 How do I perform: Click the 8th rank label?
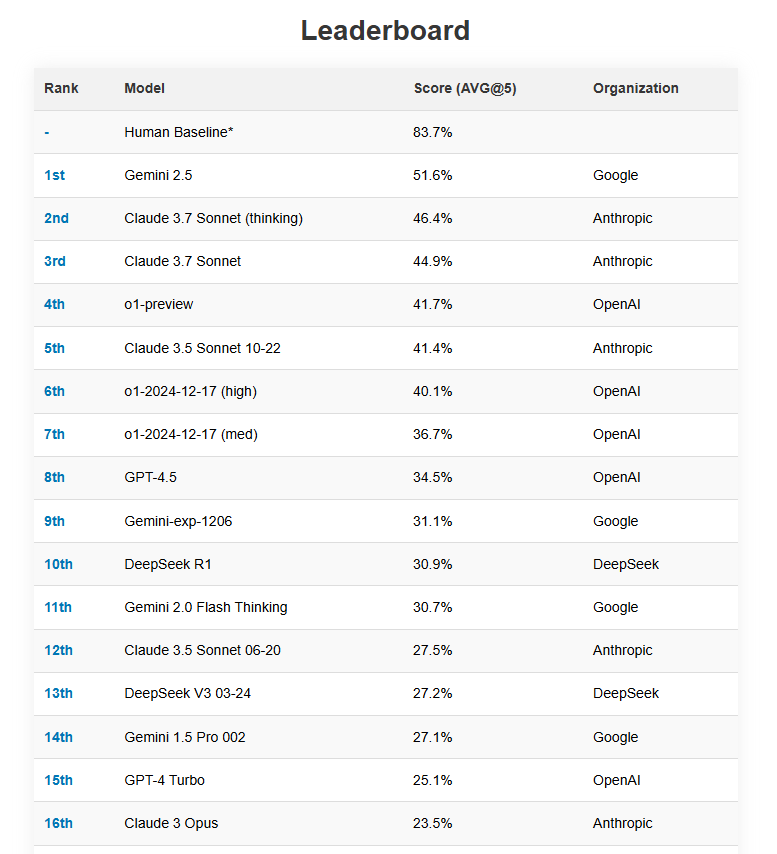(54, 478)
